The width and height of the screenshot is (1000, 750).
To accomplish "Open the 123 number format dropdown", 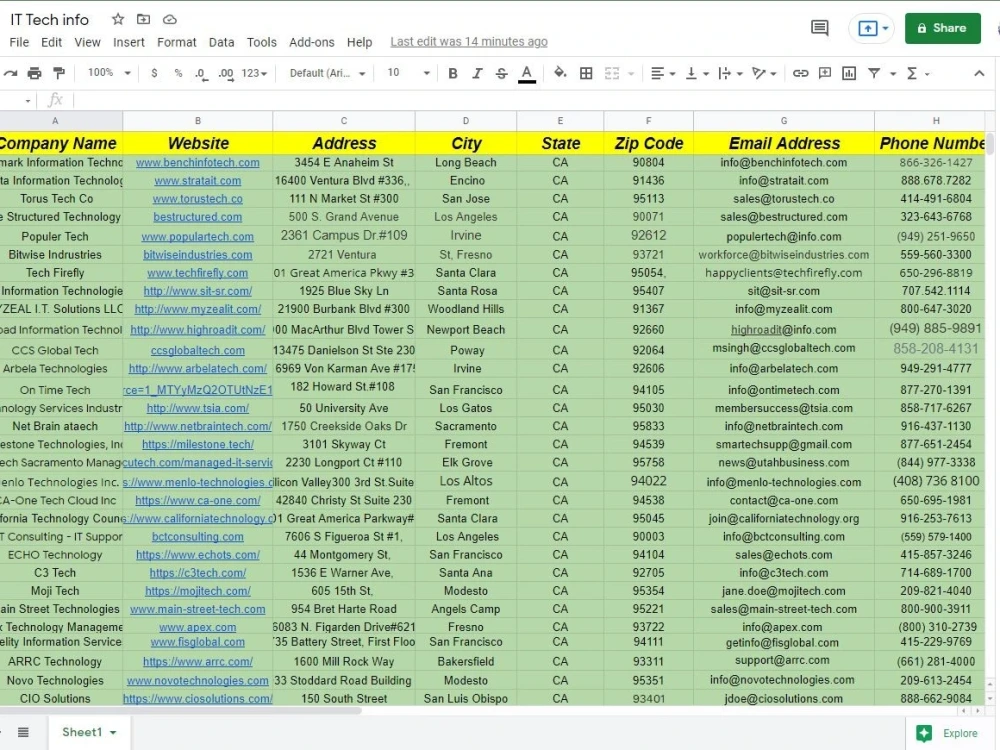I will (254, 73).
